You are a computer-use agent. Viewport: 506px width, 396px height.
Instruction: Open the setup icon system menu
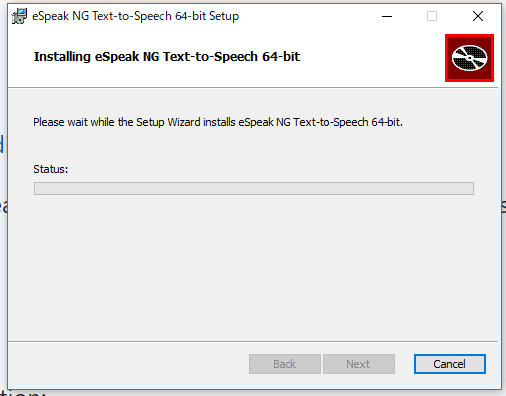coord(19,16)
